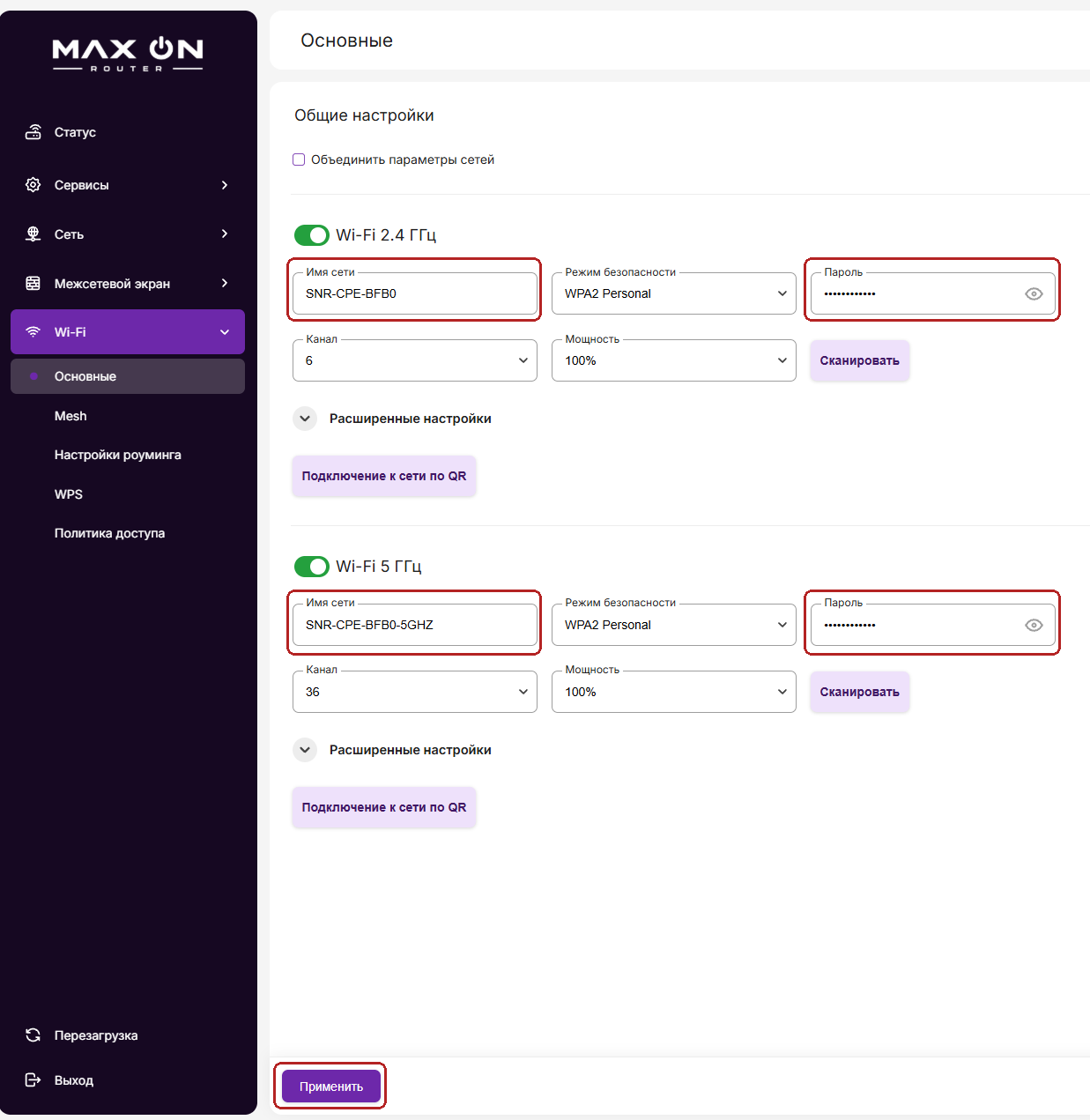Open QR connection for 5 ГГц network
Screen dimensions: 1090x1120
(384, 807)
